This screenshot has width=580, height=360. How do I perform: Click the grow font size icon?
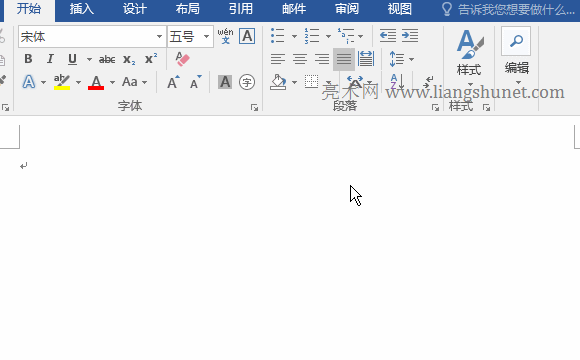point(173,82)
